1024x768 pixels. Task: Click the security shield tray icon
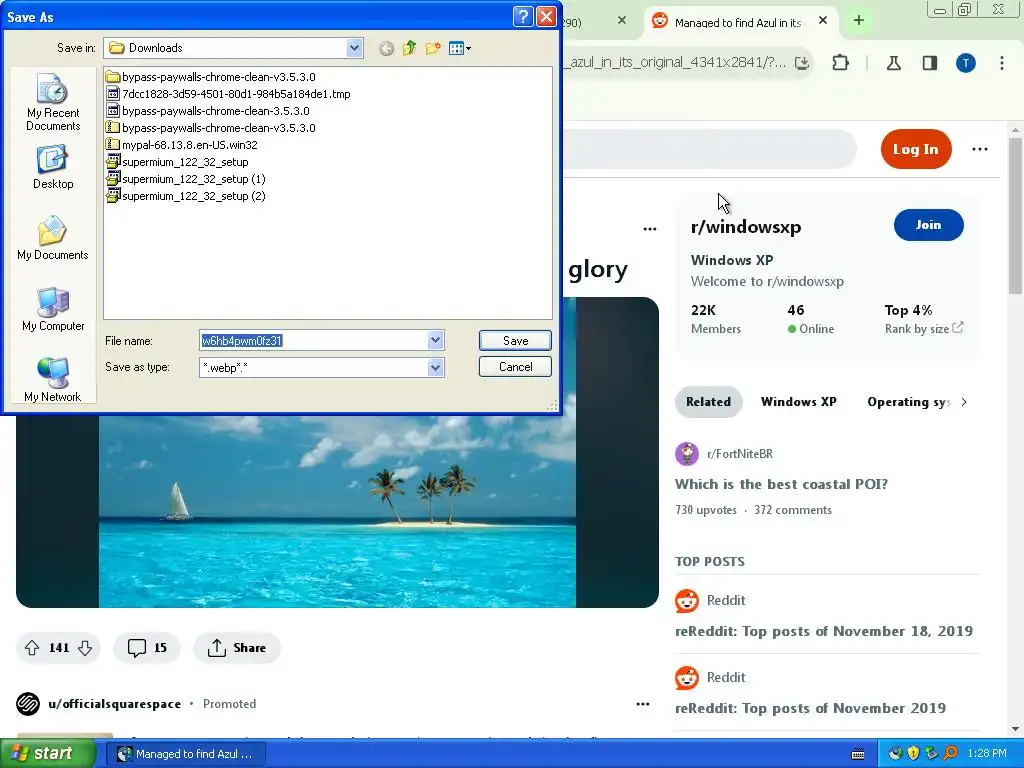(913, 754)
